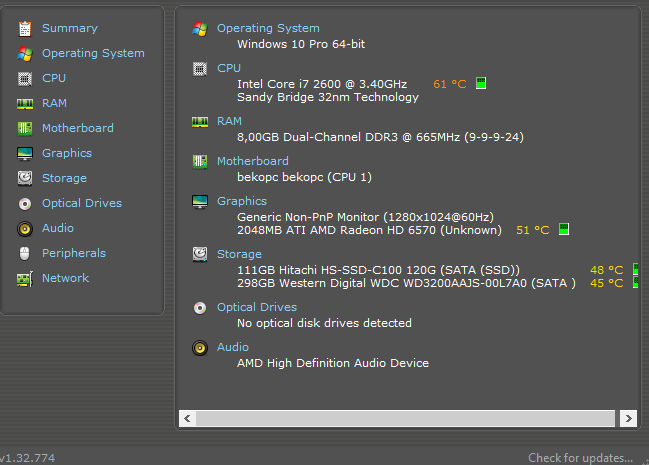Image resolution: width=649 pixels, height=465 pixels.
Task: Click the Audio speaker icon in sidebar
Action: pos(25,229)
